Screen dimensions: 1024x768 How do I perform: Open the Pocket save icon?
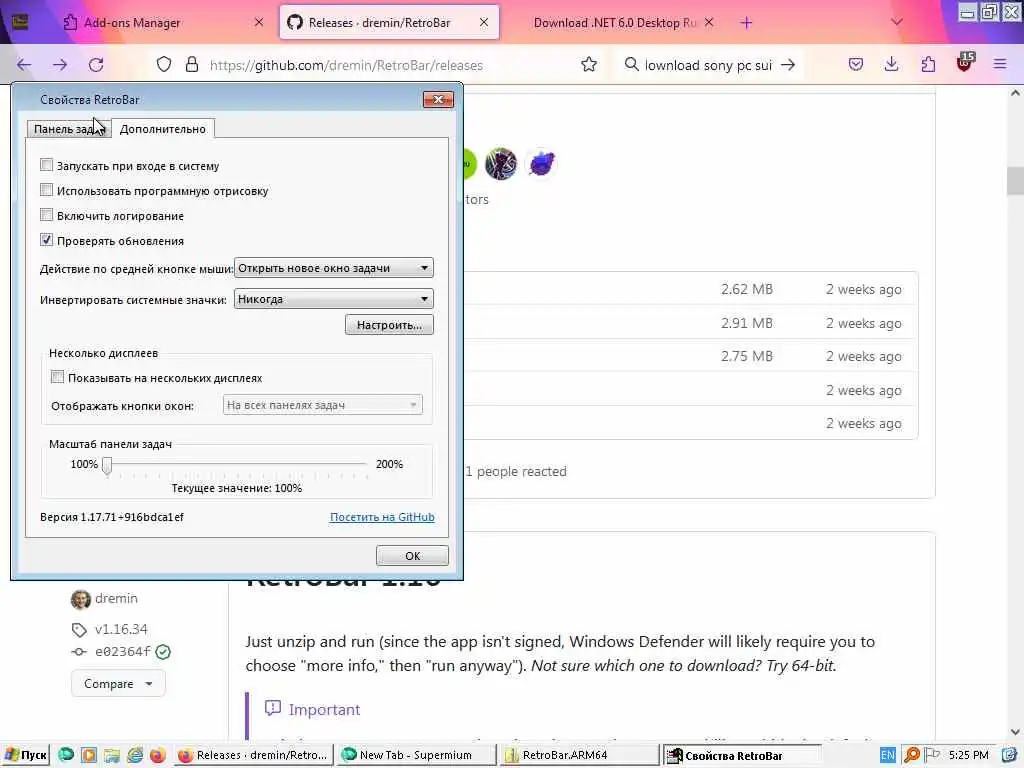pyautogui.click(x=856, y=64)
